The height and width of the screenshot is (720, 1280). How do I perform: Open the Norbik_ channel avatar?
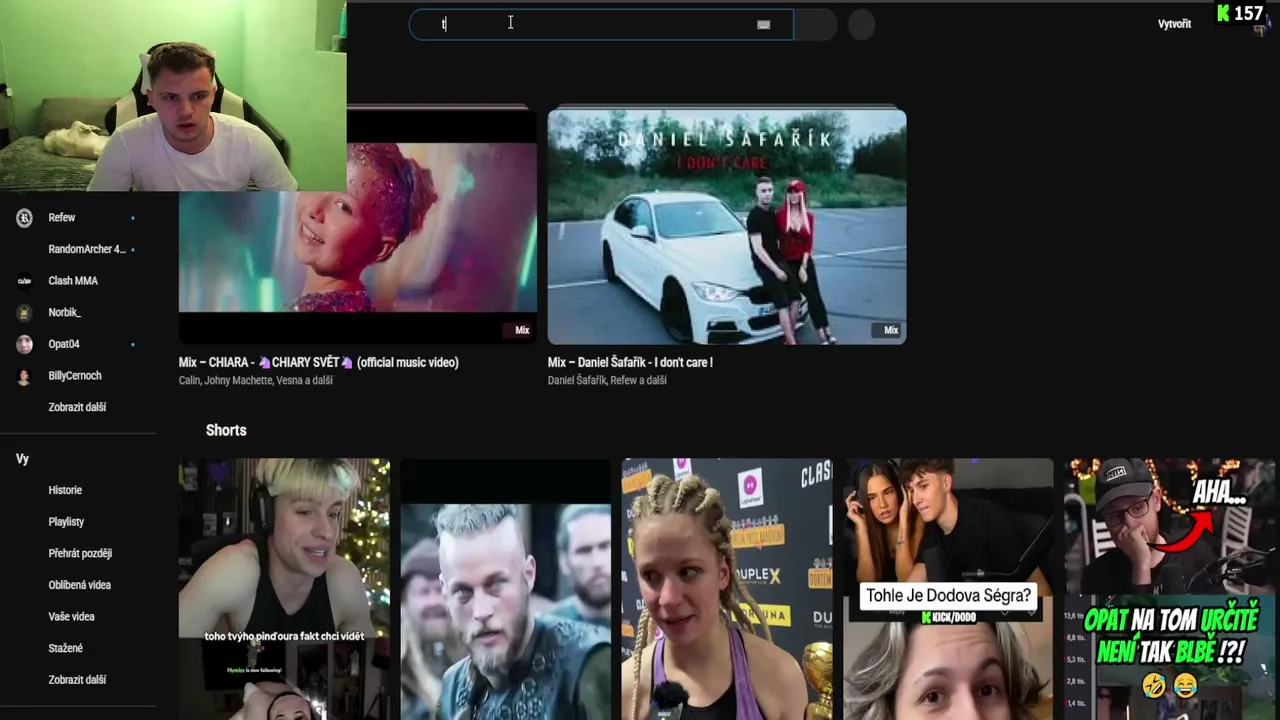(x=25, y=313)
